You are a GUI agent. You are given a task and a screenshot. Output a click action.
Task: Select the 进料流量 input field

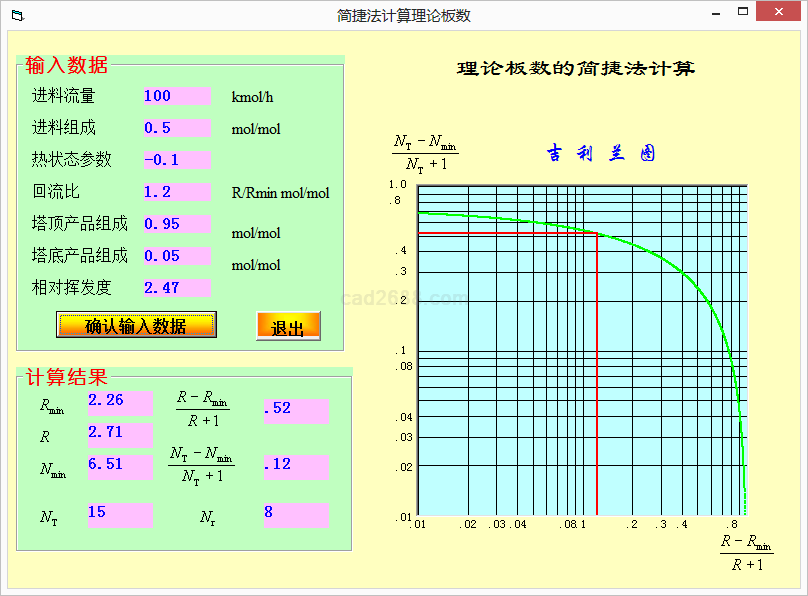click(x=176, y=96)
